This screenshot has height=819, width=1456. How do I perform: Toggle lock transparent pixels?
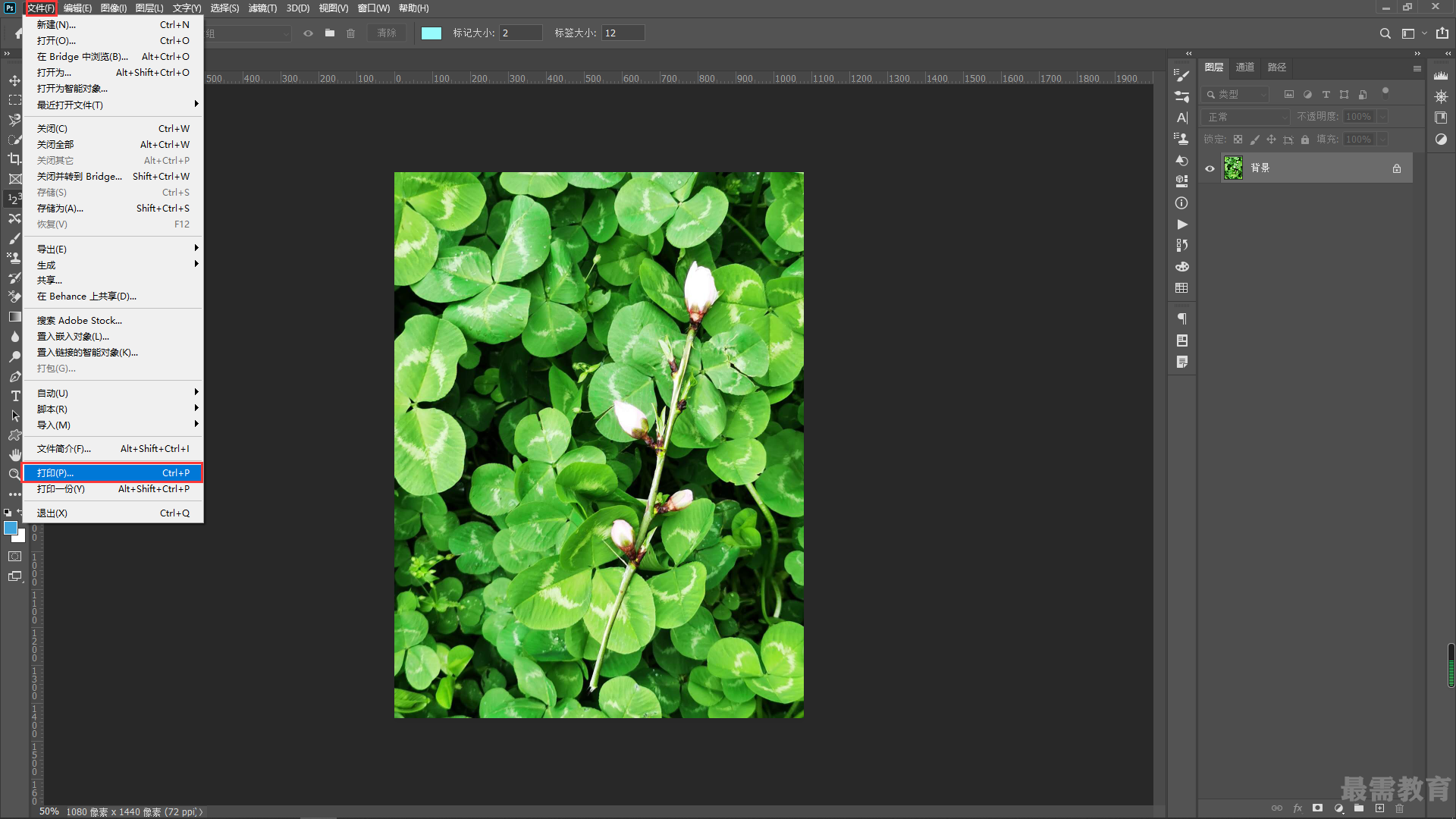(x=1238, y=140)
